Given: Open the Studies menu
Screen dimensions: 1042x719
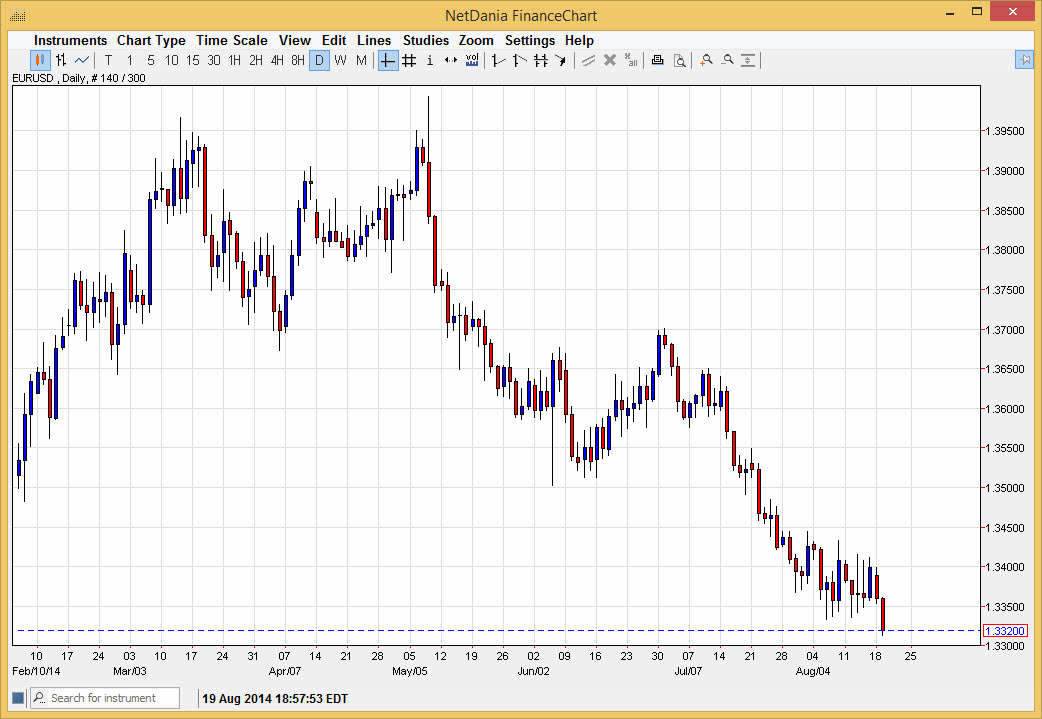Looking at the screenshot, I should pyautogui.click(x=425, y=40).
